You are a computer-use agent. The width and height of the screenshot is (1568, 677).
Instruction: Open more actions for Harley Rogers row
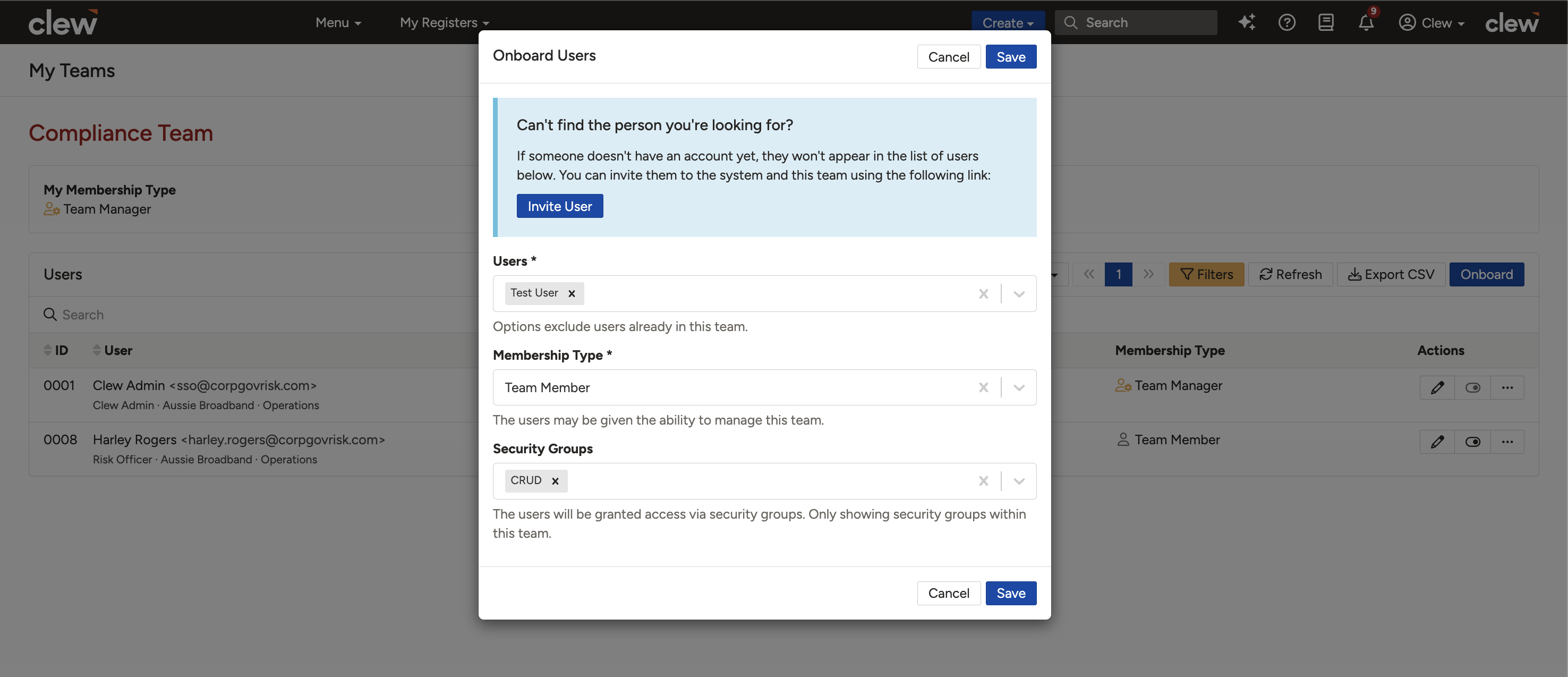(x=1507, y=442)
